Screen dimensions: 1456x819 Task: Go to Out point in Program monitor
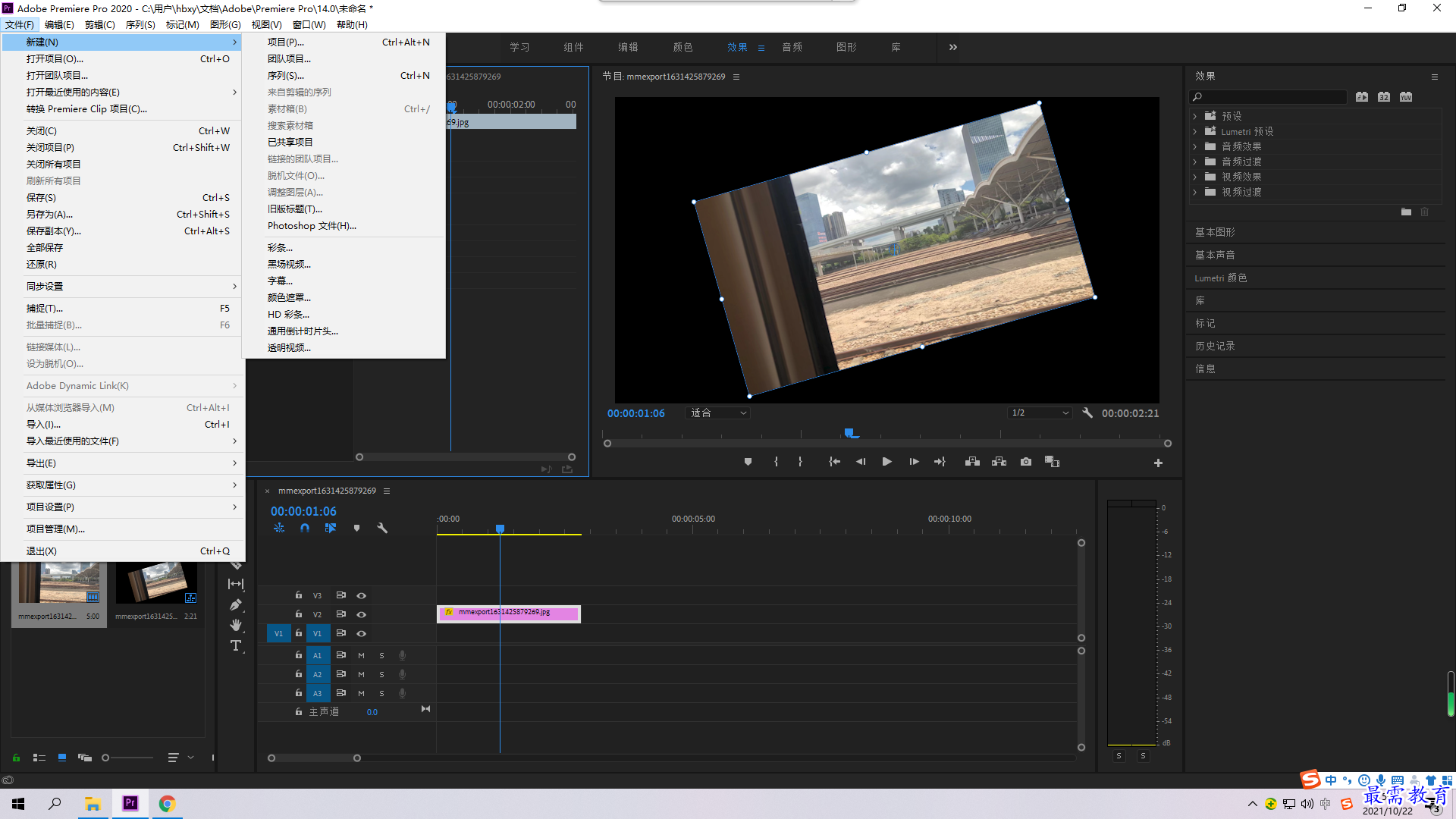coord(940,462)
